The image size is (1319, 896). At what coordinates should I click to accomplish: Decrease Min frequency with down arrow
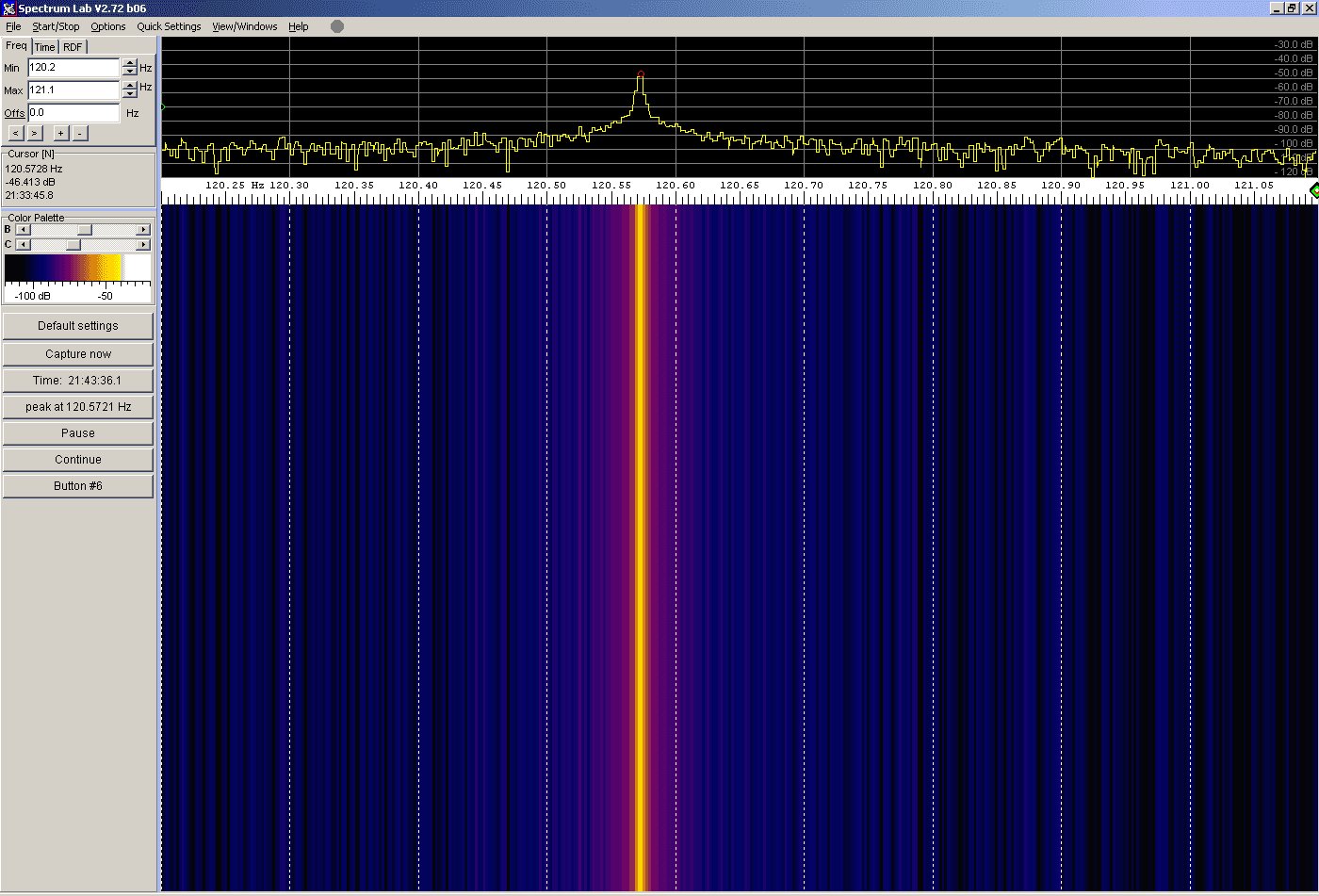click(130, 72)
